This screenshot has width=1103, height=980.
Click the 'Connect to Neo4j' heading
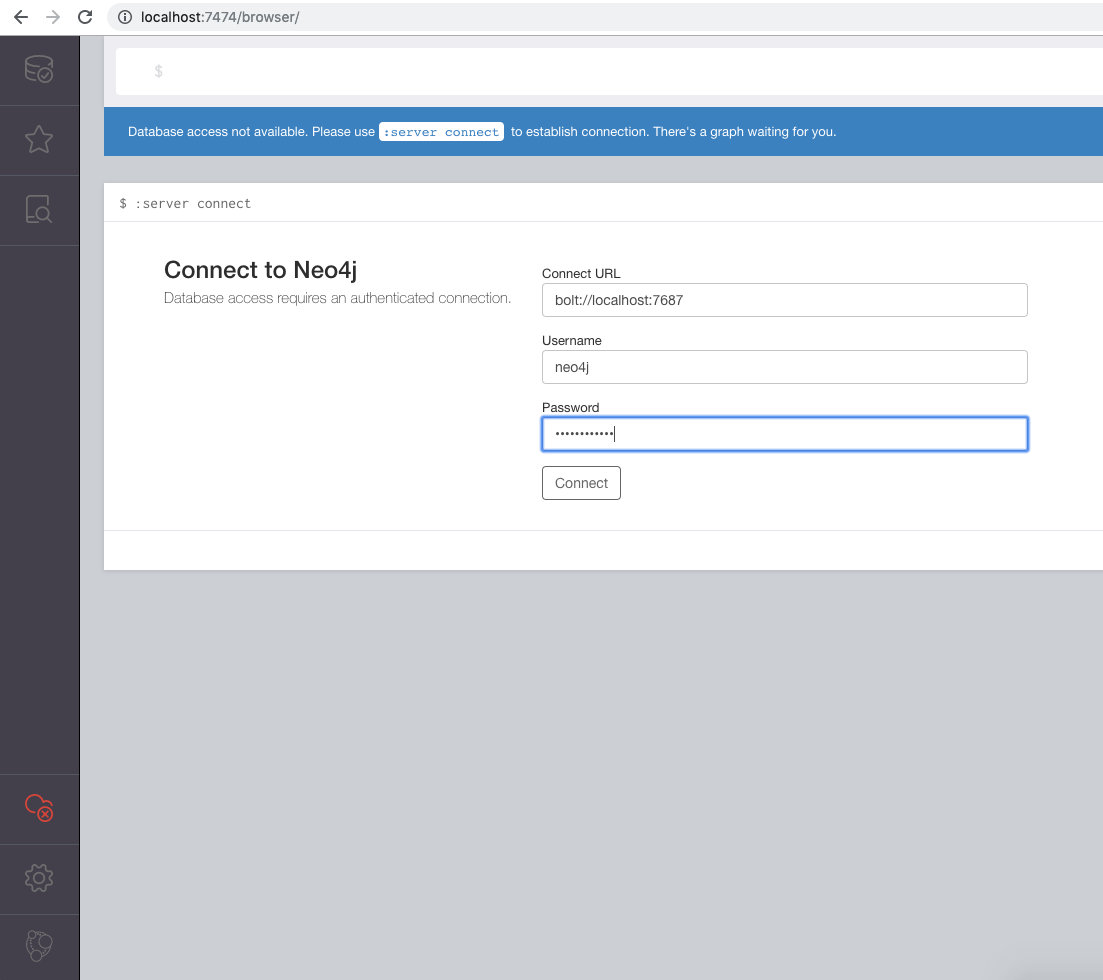(x=260, y=269)
